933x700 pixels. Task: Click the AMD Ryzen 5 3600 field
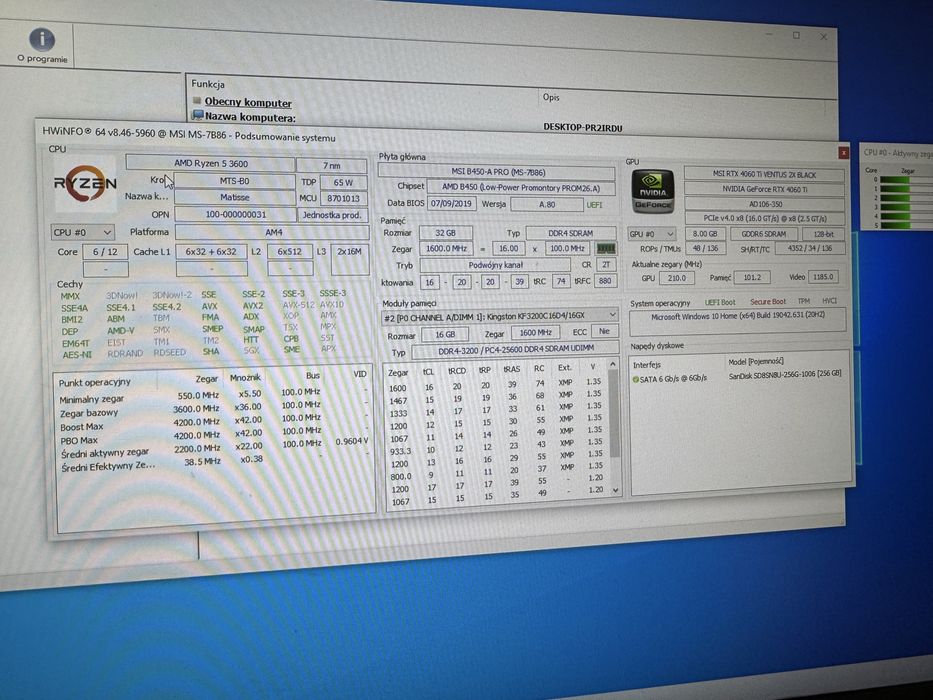point(210,163)
